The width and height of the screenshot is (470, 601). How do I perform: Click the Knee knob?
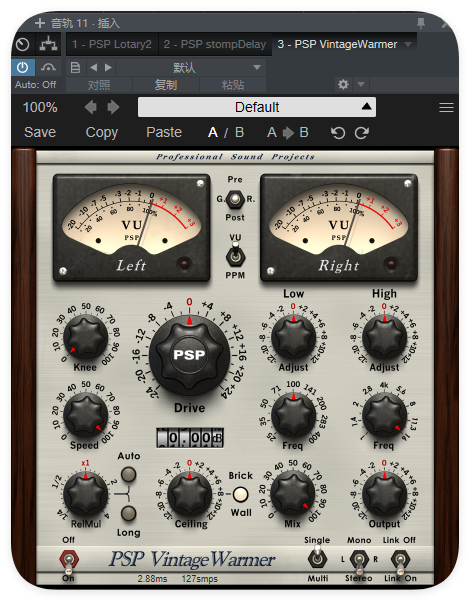point(85,337)
